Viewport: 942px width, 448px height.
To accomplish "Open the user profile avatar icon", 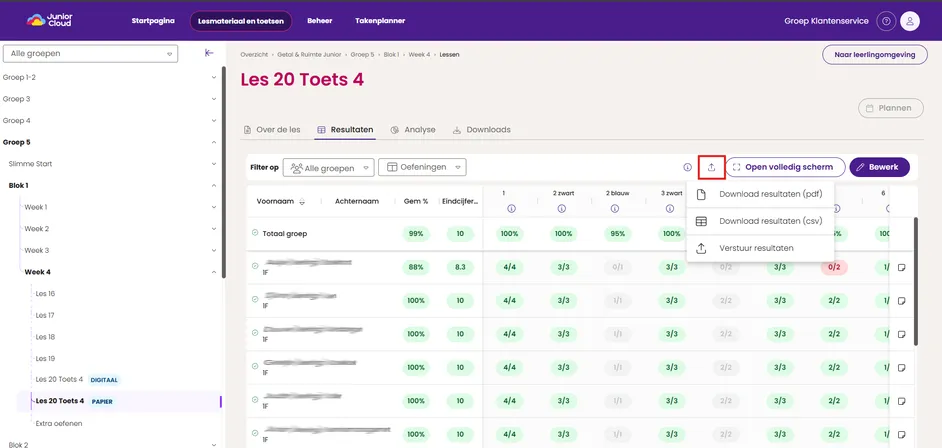I will click(910, 21).
